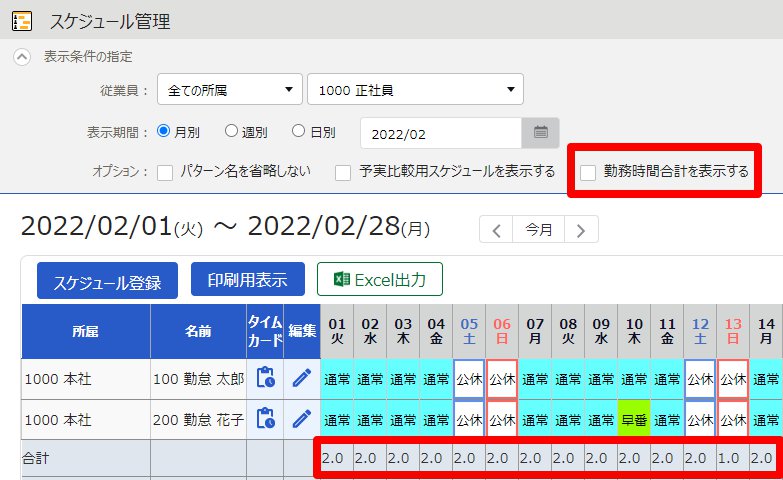Viewport: 783px width, 480px height.
Task: Click the 2022/02 date input field
Action: point(441,133)
